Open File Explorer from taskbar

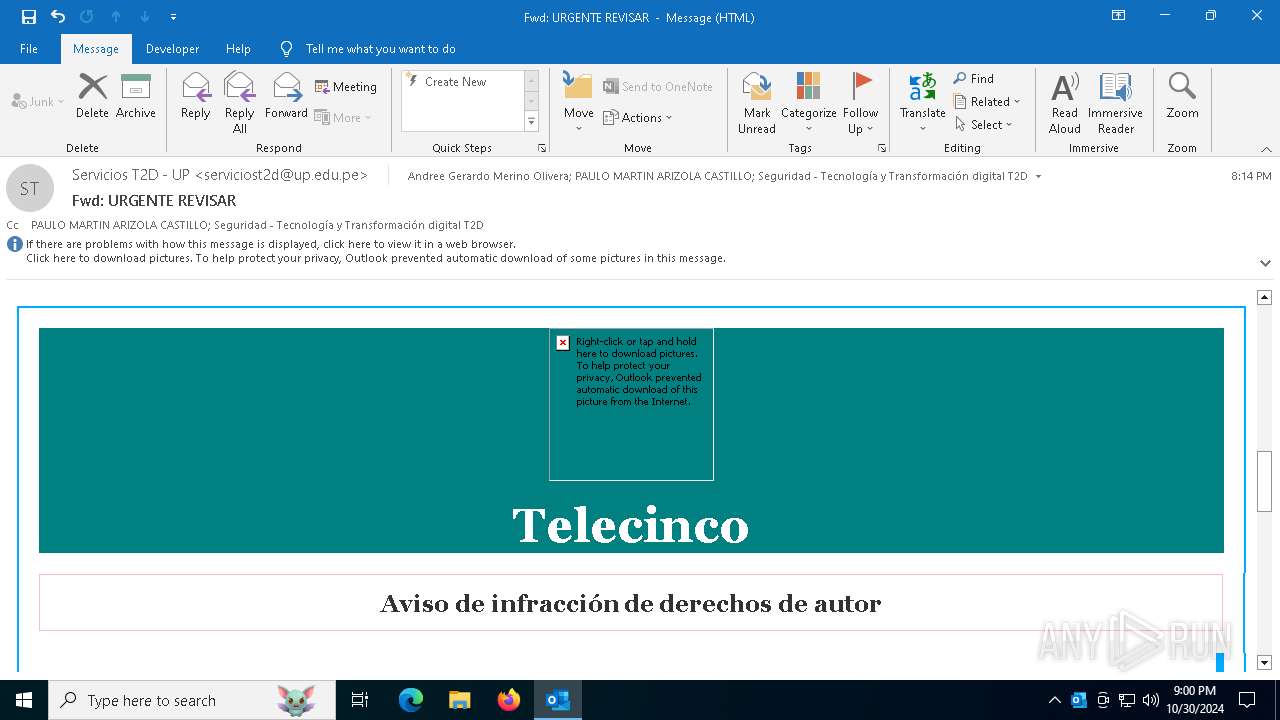click(460, 700)
